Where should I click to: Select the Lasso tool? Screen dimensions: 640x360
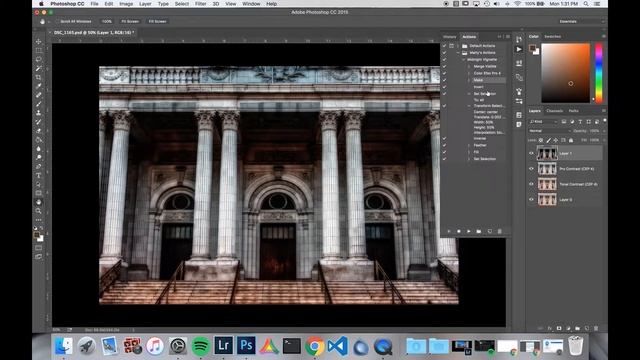(x=39, y=60)
